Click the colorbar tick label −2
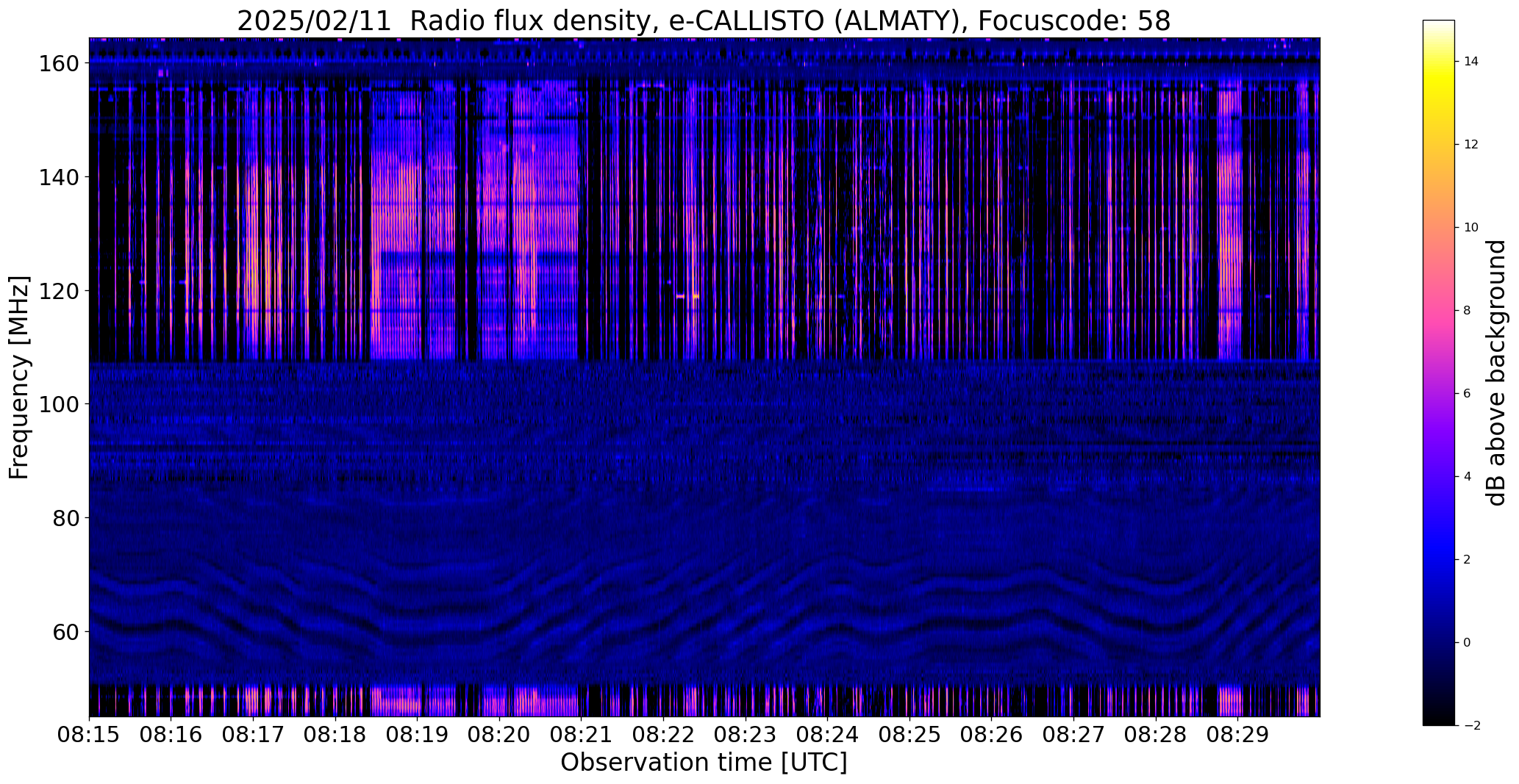1519x784 pixels. [x=1472, y=726]
